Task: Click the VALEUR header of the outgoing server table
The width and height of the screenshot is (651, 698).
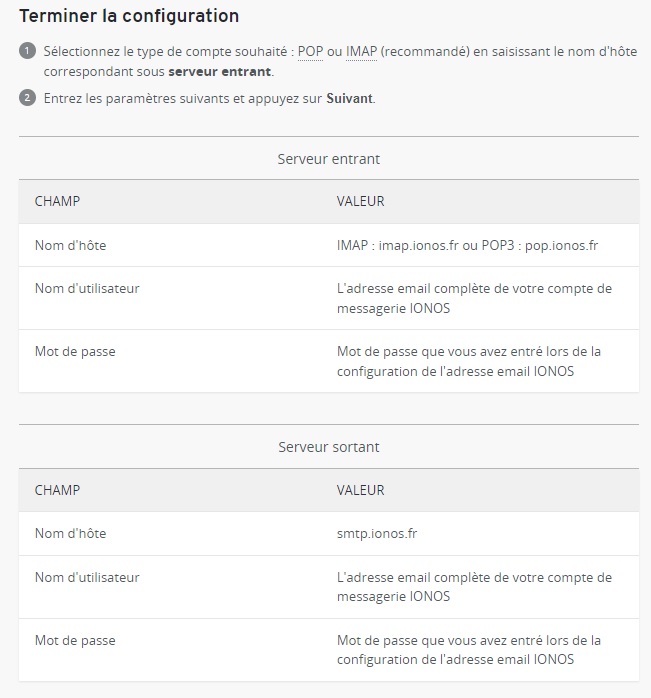Action: pos(360,490)
